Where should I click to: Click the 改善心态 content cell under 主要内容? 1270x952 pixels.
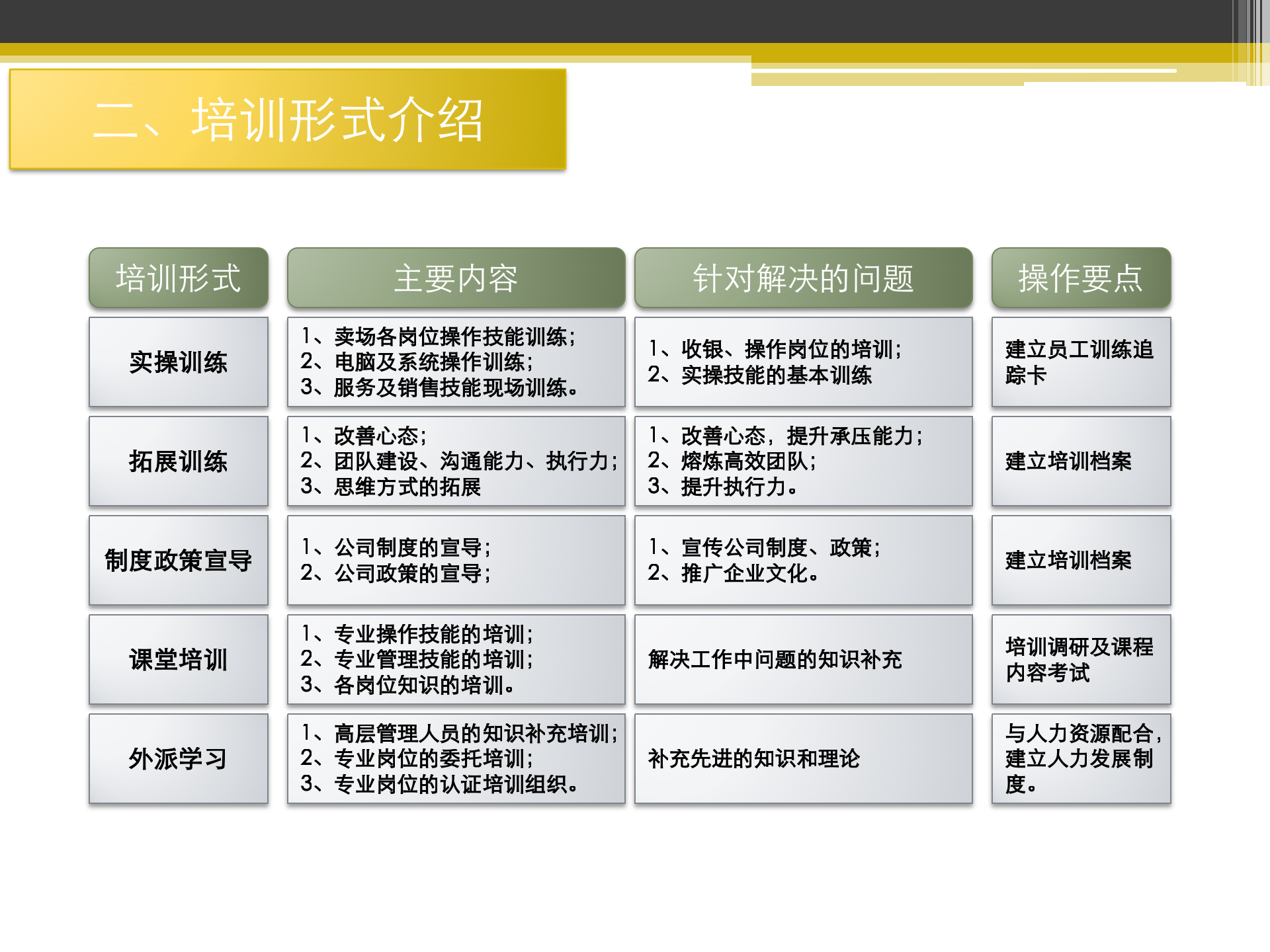[455, 461]
